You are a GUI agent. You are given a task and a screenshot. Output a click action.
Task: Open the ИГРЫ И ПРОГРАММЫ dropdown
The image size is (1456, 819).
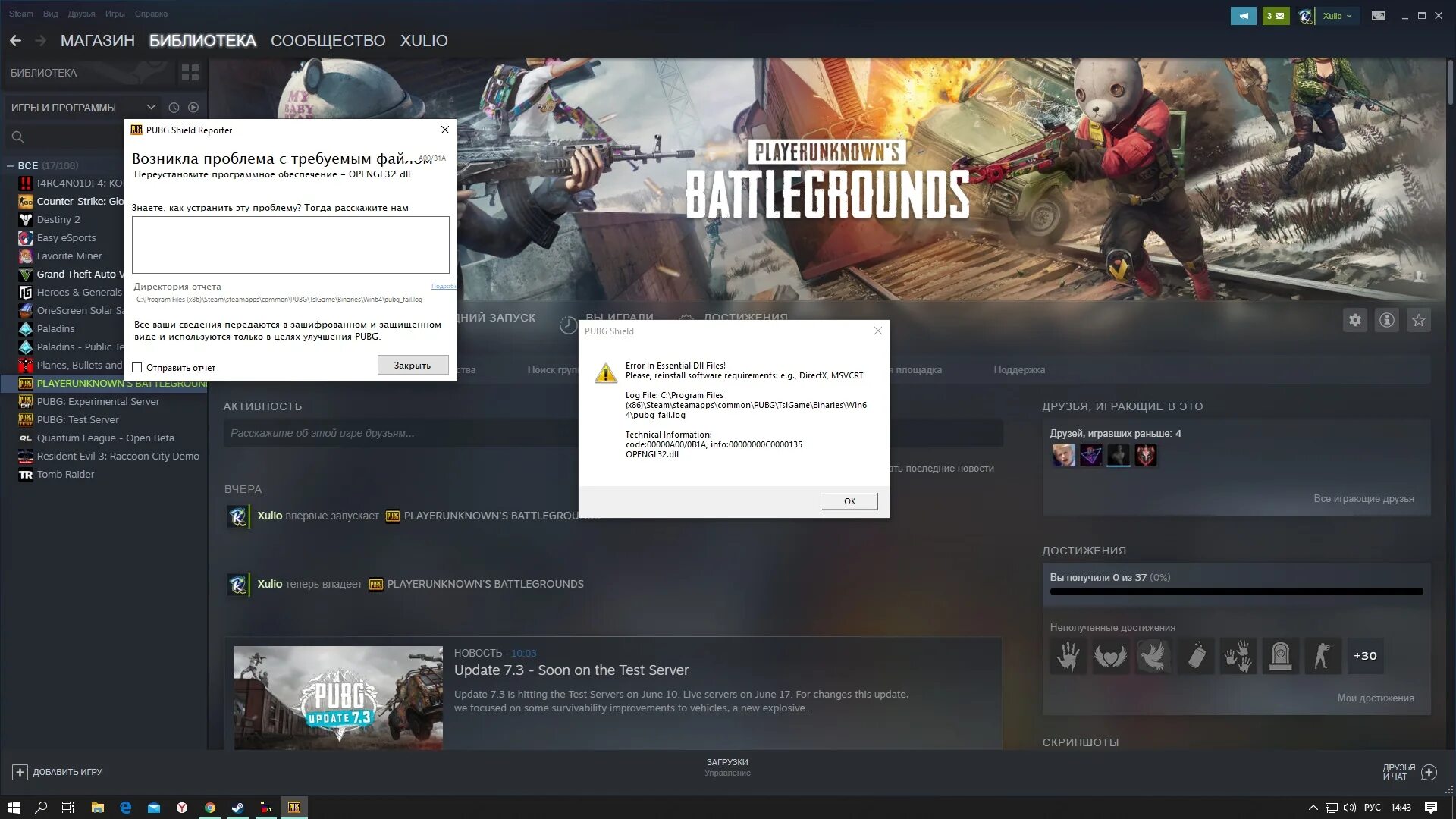[83, 108]
